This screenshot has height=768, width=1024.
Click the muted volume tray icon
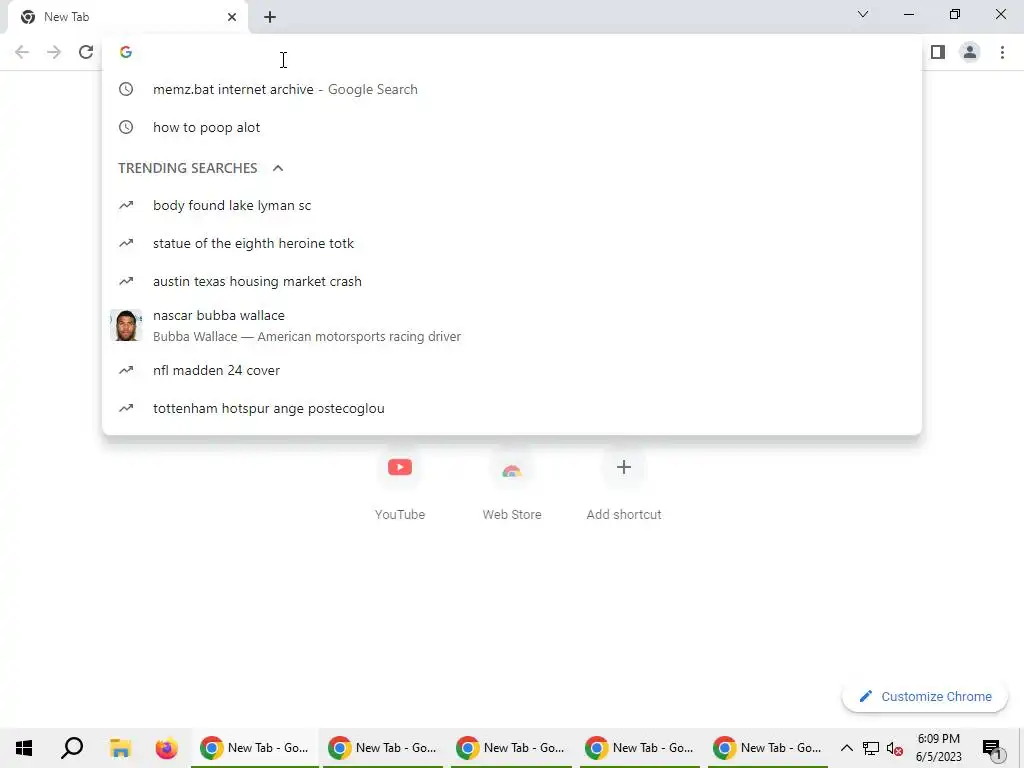tap(895, 749)
